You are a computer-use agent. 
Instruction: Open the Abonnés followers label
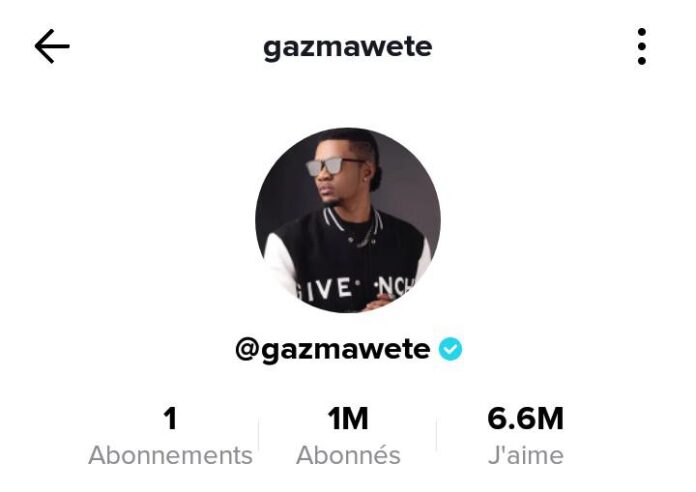(348, 456)
